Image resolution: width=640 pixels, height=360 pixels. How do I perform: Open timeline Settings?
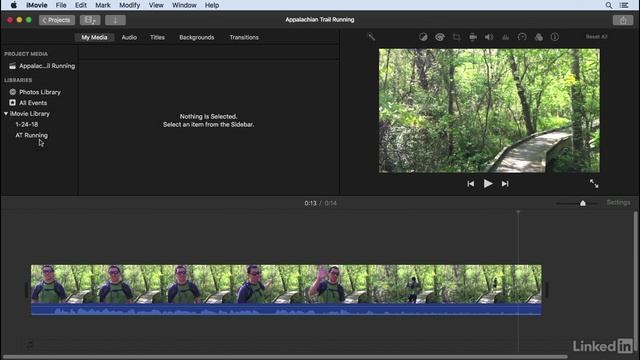click(618, 202)
